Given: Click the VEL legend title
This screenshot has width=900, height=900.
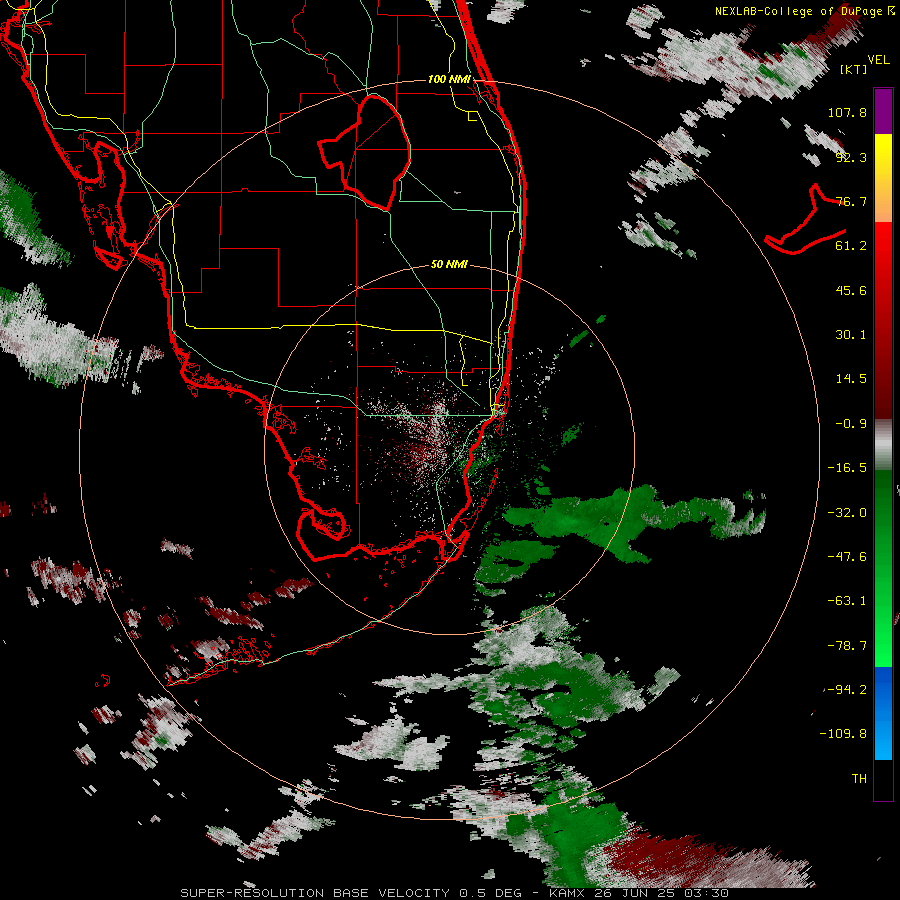Looking at the screenshot, I should [x=878, y=60].
